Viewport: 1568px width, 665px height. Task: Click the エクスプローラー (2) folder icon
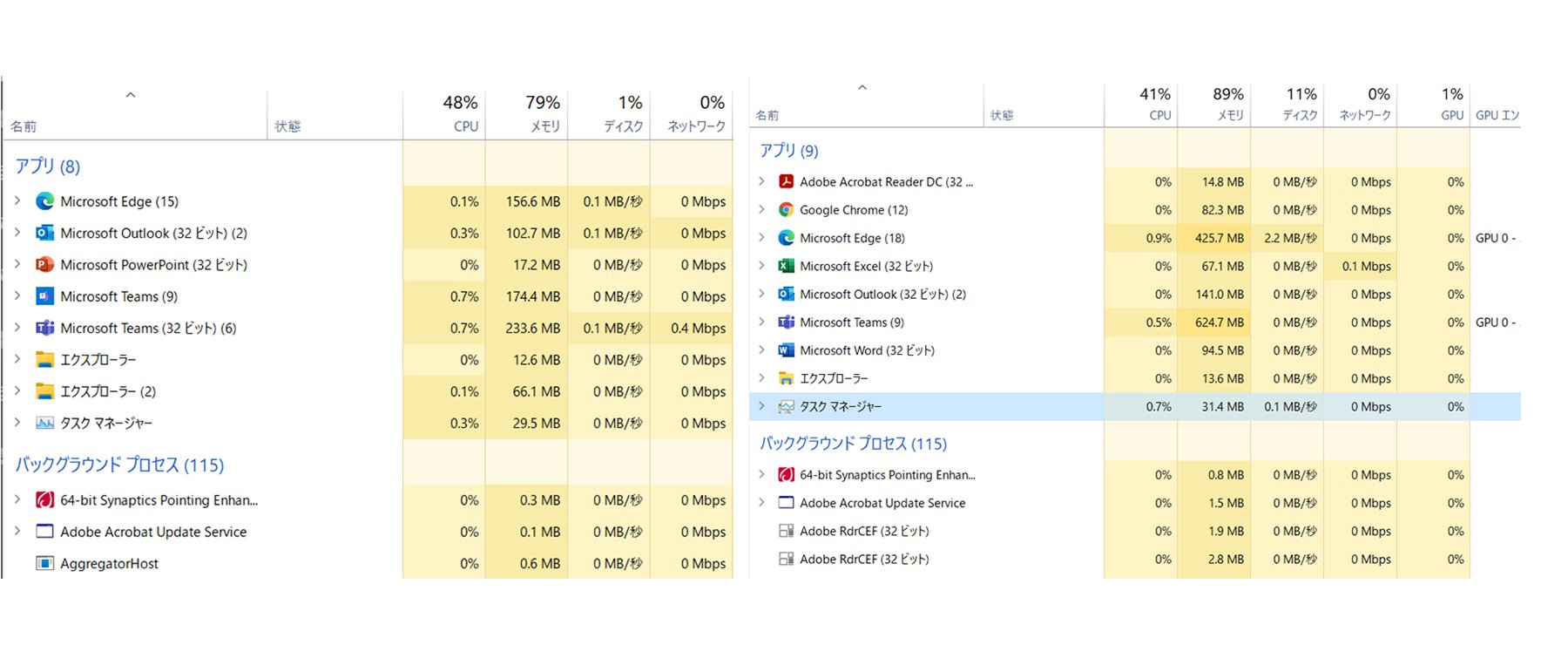(44, 391)
